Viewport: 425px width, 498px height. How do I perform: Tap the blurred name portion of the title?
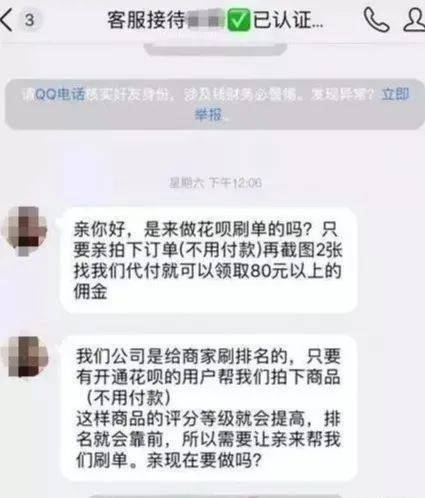click(x=206, y=21)
